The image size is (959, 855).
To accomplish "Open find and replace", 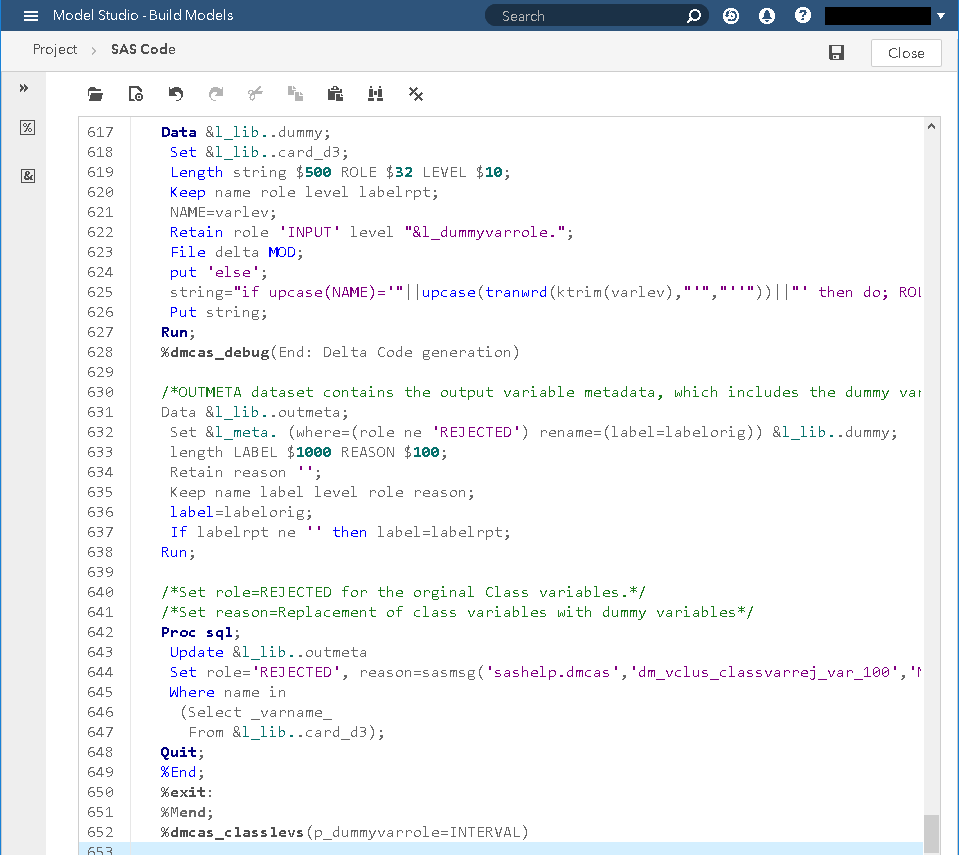I will tap(375, 93).
